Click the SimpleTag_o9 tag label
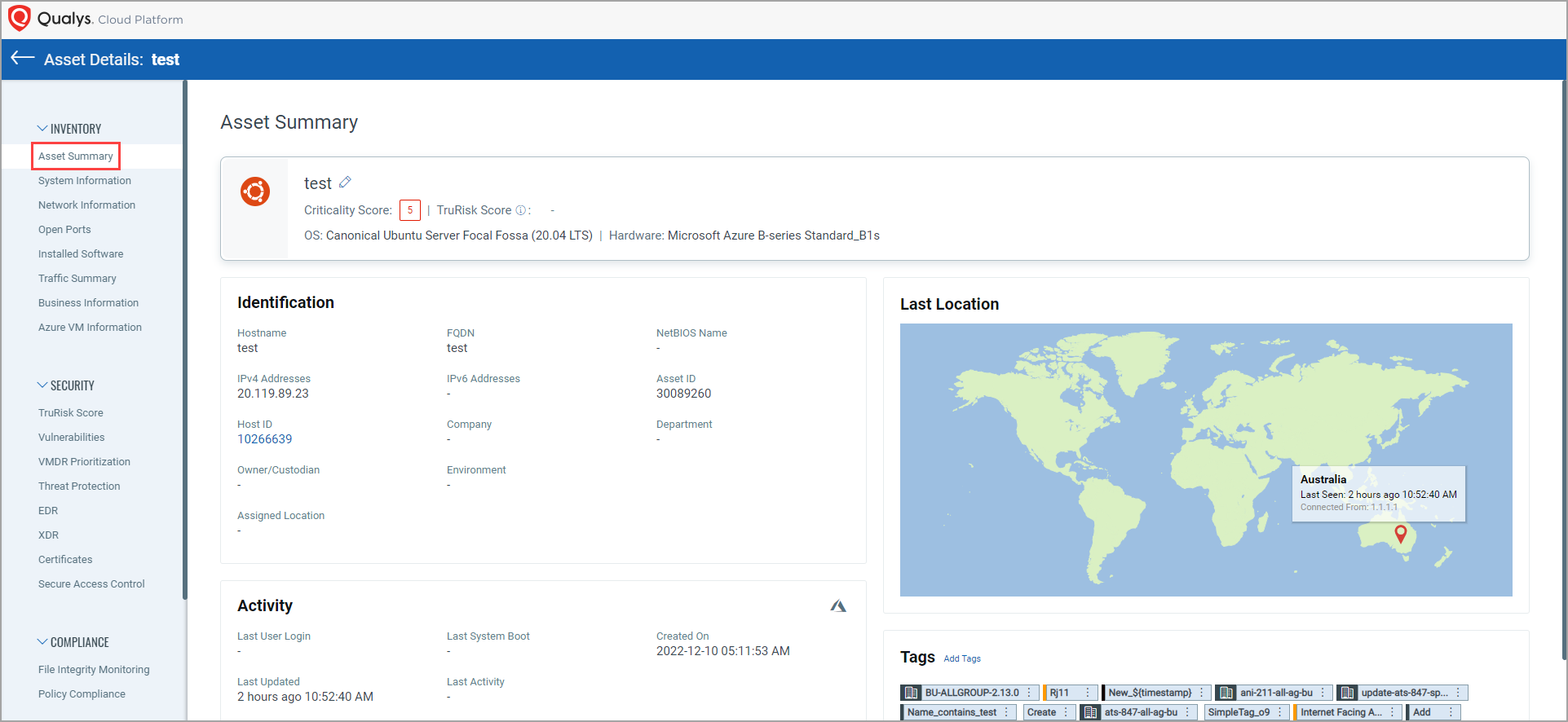 tap(1239, 712)
